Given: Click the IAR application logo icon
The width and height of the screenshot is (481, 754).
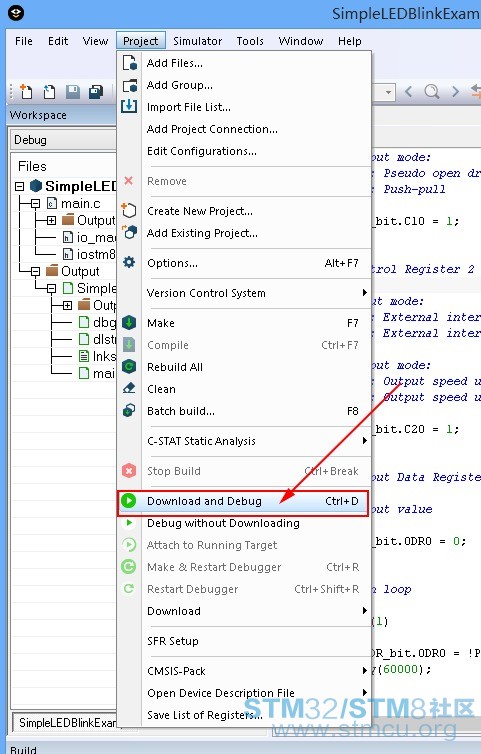Looking at the screenshot, I should pos(16,13).
